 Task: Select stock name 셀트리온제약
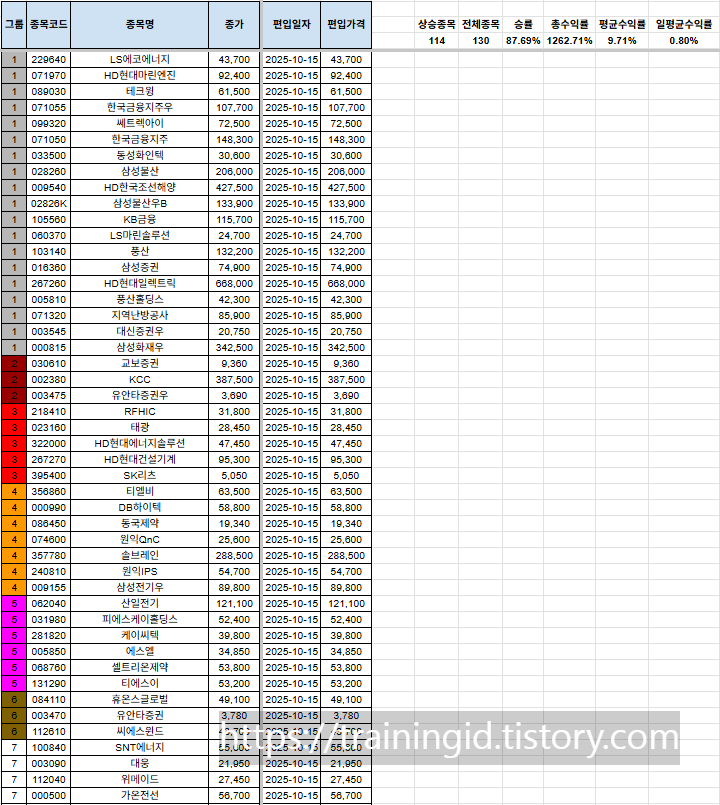point(140,667)
